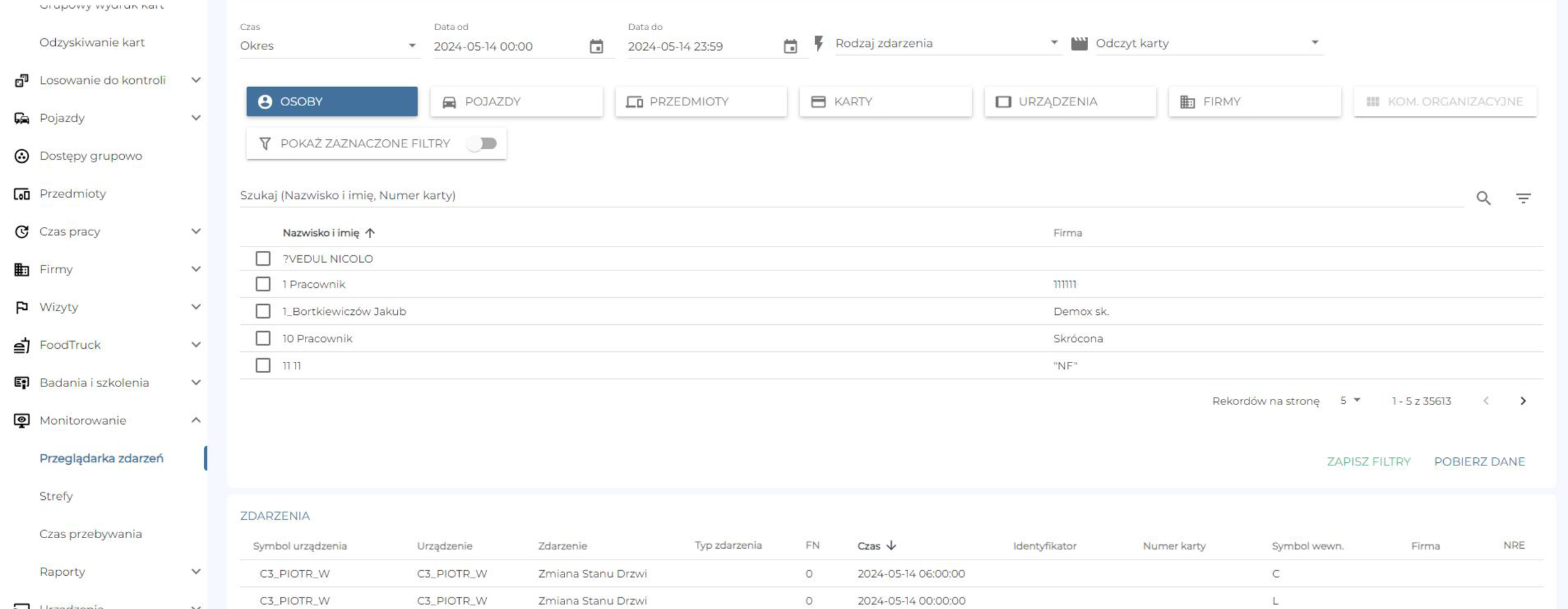Click the lightning bolt event type icon
Image resolution: width=1568 pixels, height=609 pixels.
[x=818, y=43]
